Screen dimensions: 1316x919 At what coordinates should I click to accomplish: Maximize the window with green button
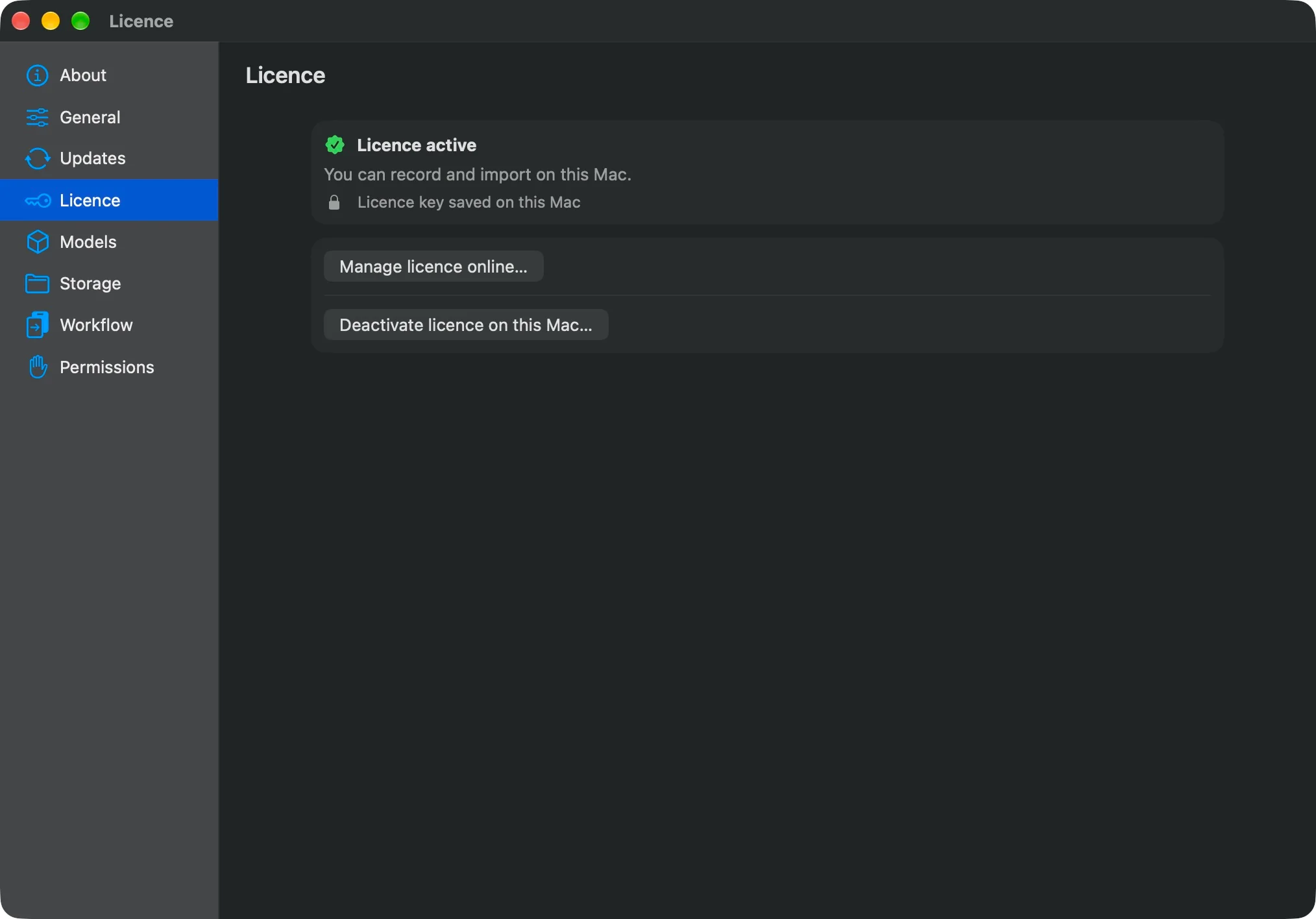[x=80, y=21]
